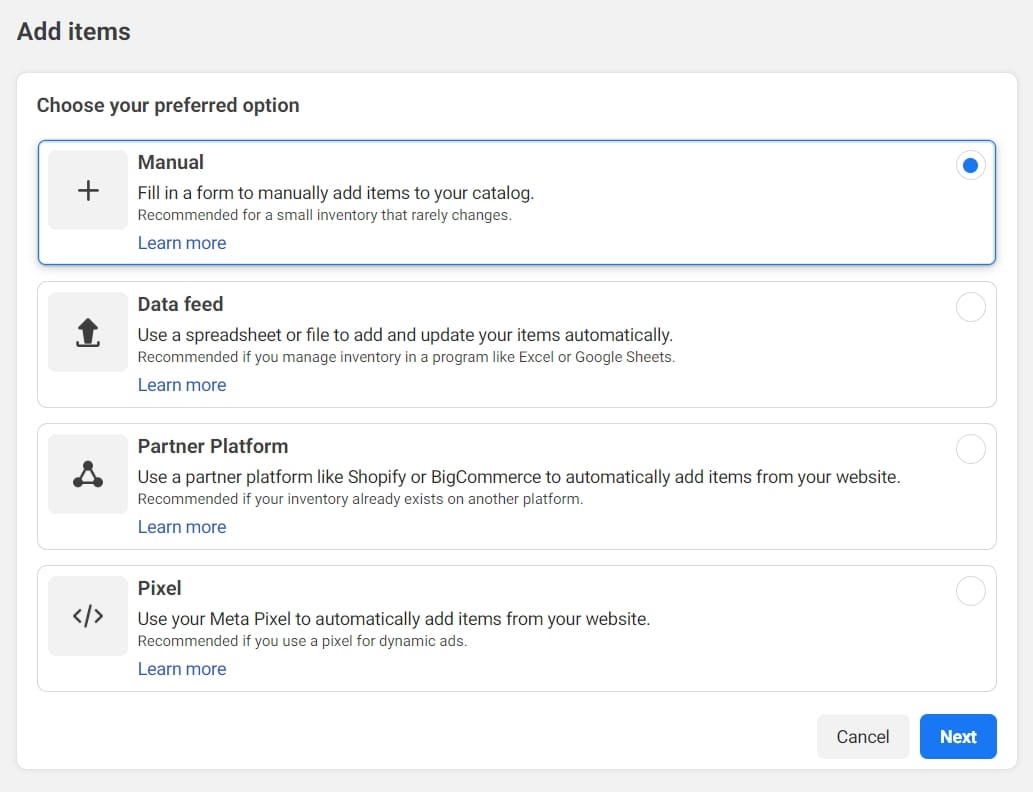Click the Partner Platform triangle nodes icon
This screenshot has width=1033, height=792.
click(x=88, y=474)
